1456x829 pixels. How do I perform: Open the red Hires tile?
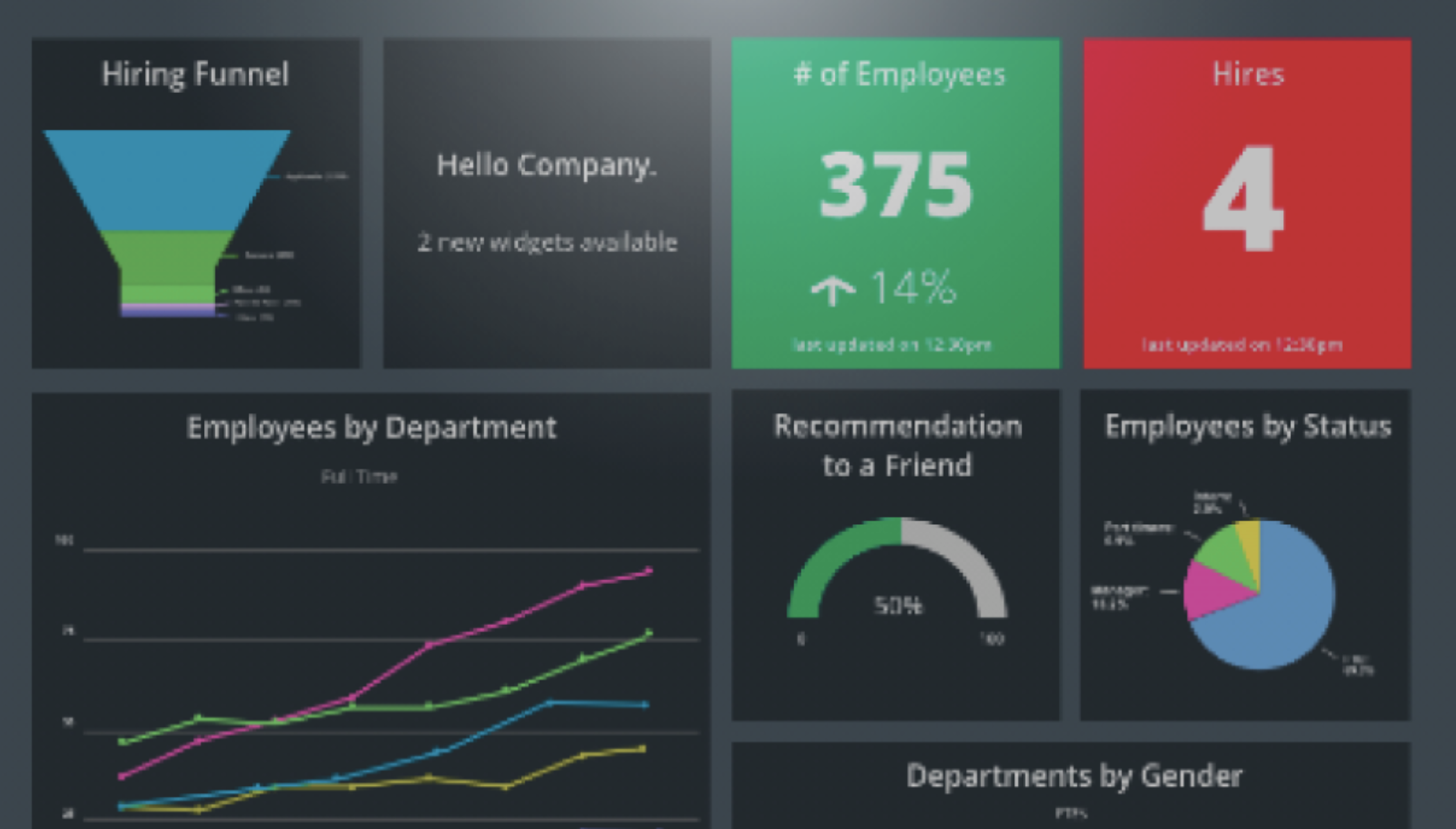click(1247, 203)
